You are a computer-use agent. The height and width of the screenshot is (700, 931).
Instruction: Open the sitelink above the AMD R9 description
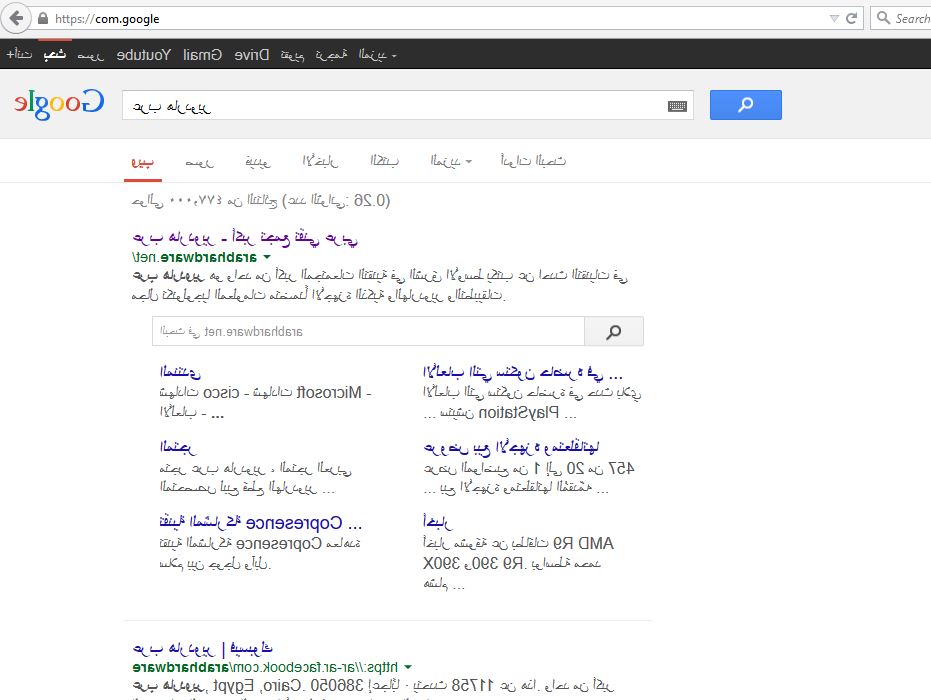tap(438, 522)
